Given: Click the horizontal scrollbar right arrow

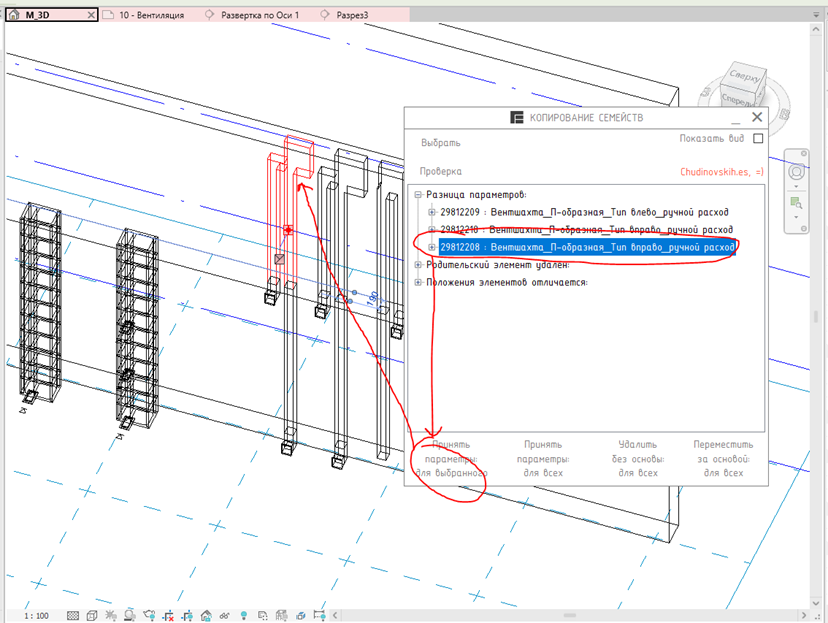Looking at the screenshot, I should click(x=804, y=615).
